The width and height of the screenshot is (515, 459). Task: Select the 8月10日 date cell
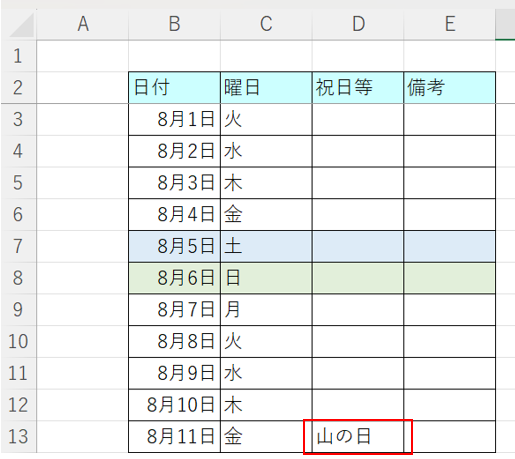[x=174, y=405]
